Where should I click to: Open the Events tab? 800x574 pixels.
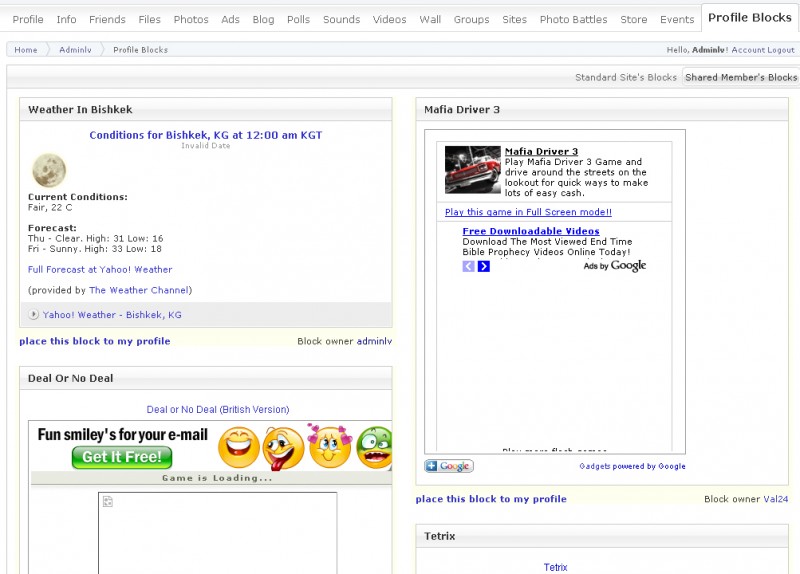tap(677, 19)
